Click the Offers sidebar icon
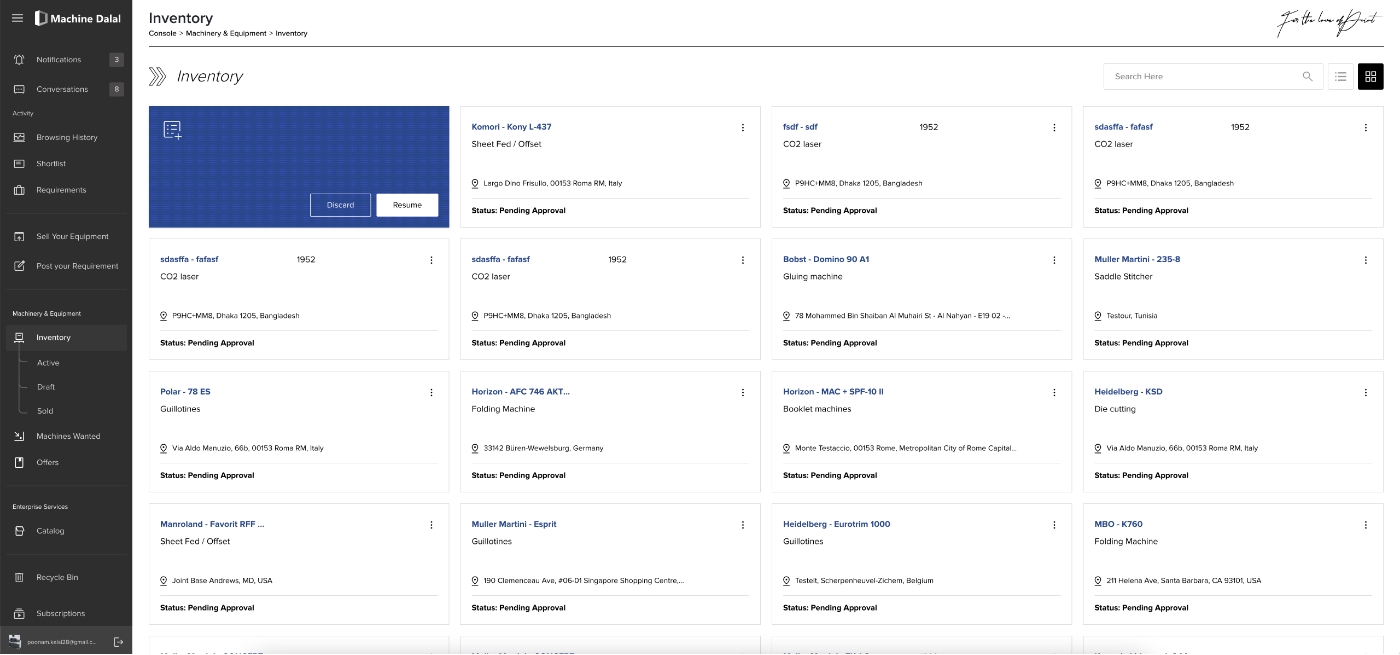Viewport: 1400px width, 655px height. (19, 462)
